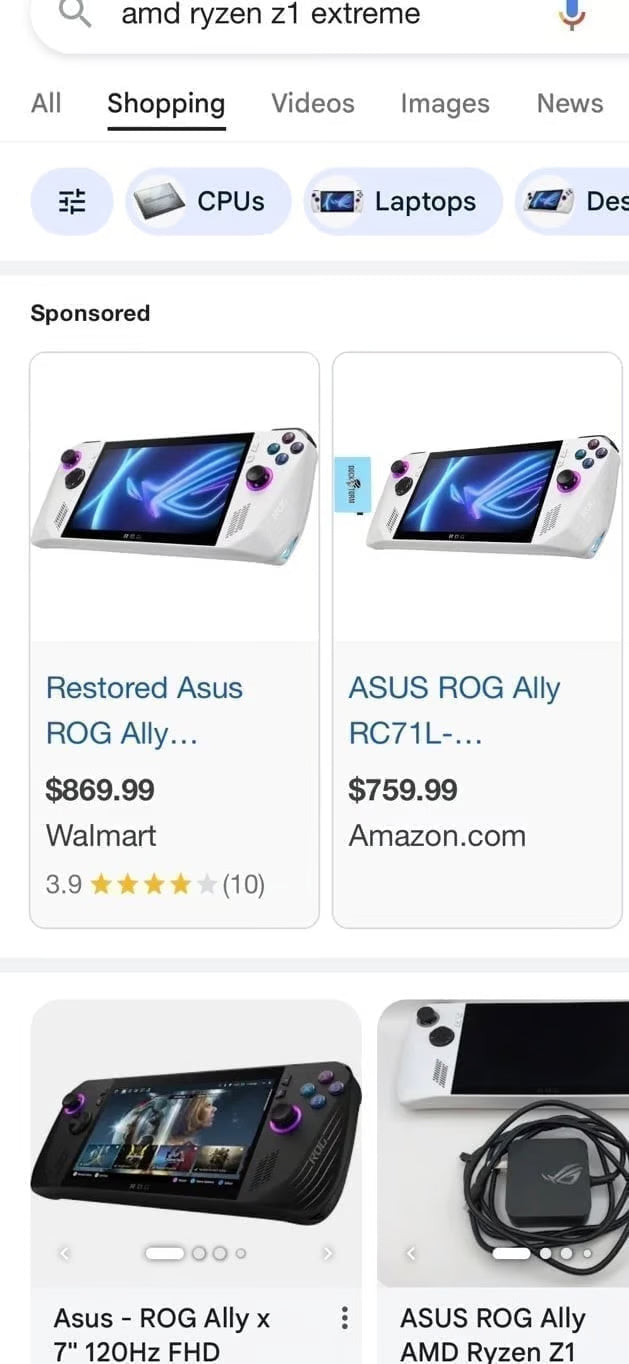
Task: Open the filter settings icon chip
Action: click(x=72, y=202)
